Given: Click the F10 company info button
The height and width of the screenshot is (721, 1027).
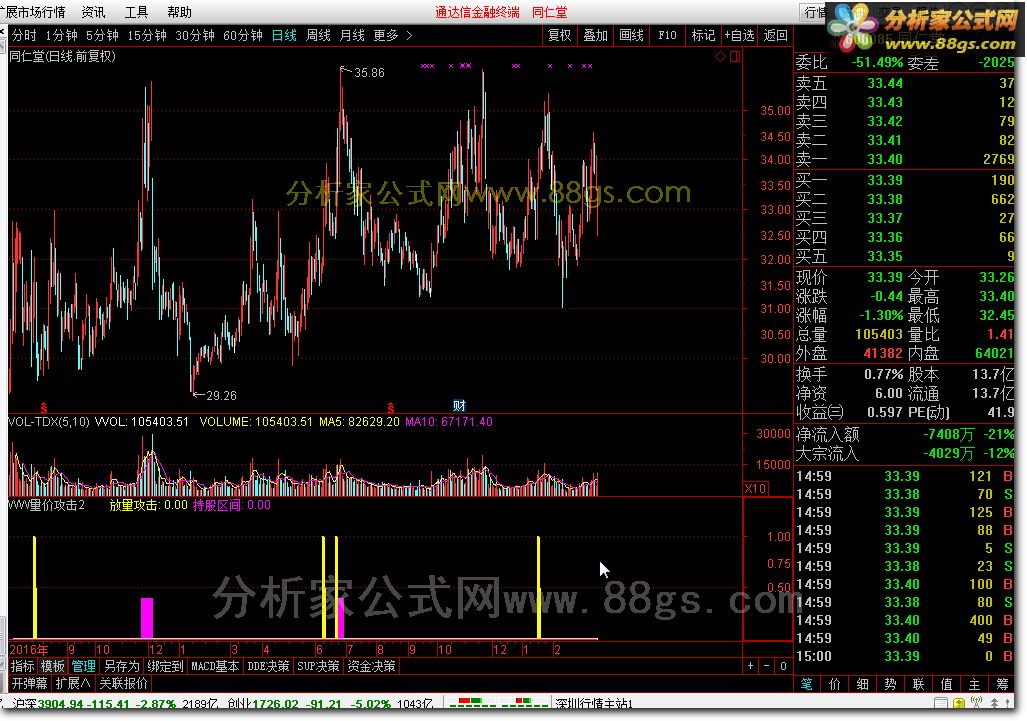Looking at the screenshot, I should 667,35.
